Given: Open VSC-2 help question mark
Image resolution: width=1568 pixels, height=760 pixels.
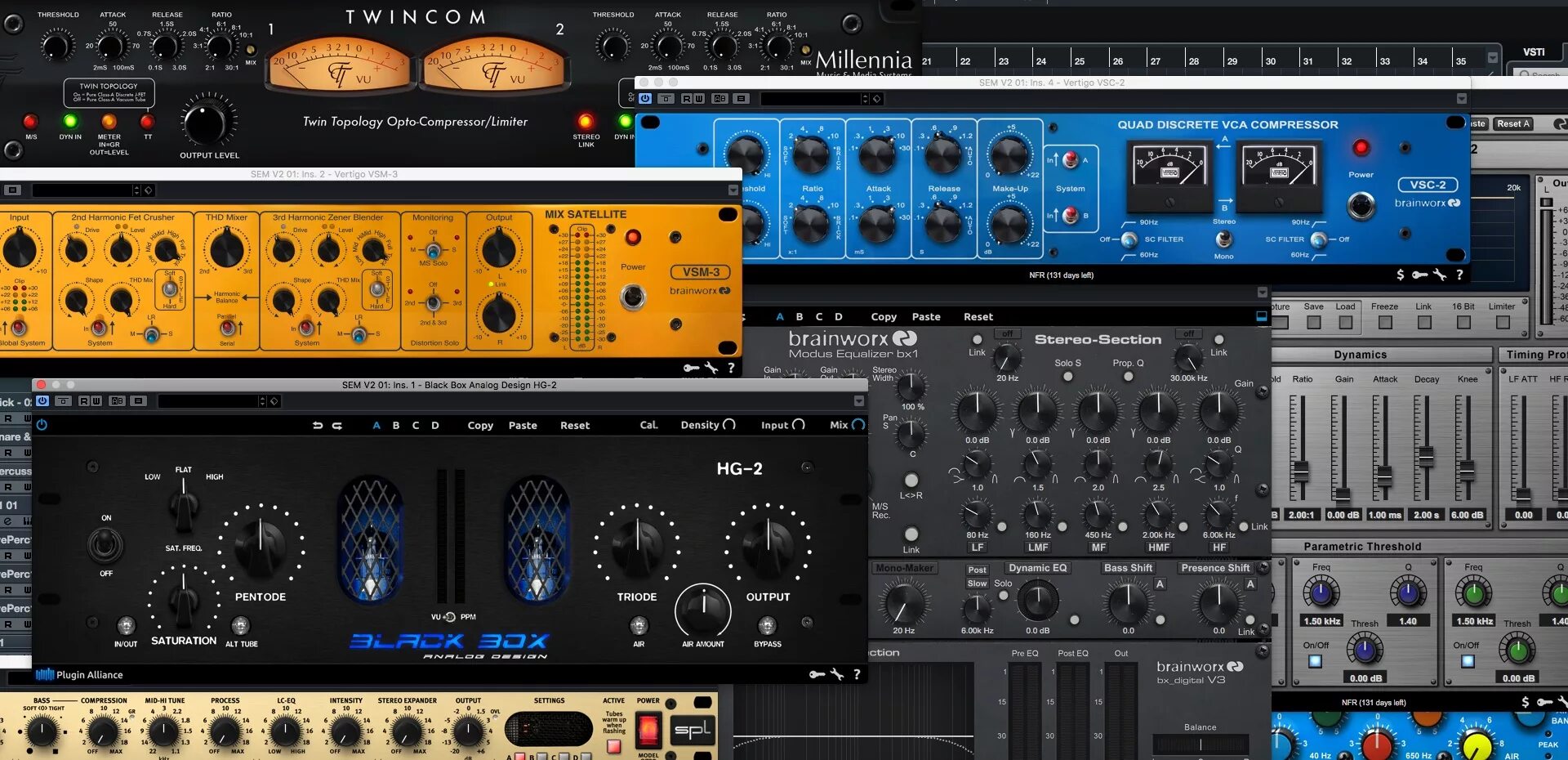Looking at the screenshot, I should pyautogui.click(x=1459, y=275).
